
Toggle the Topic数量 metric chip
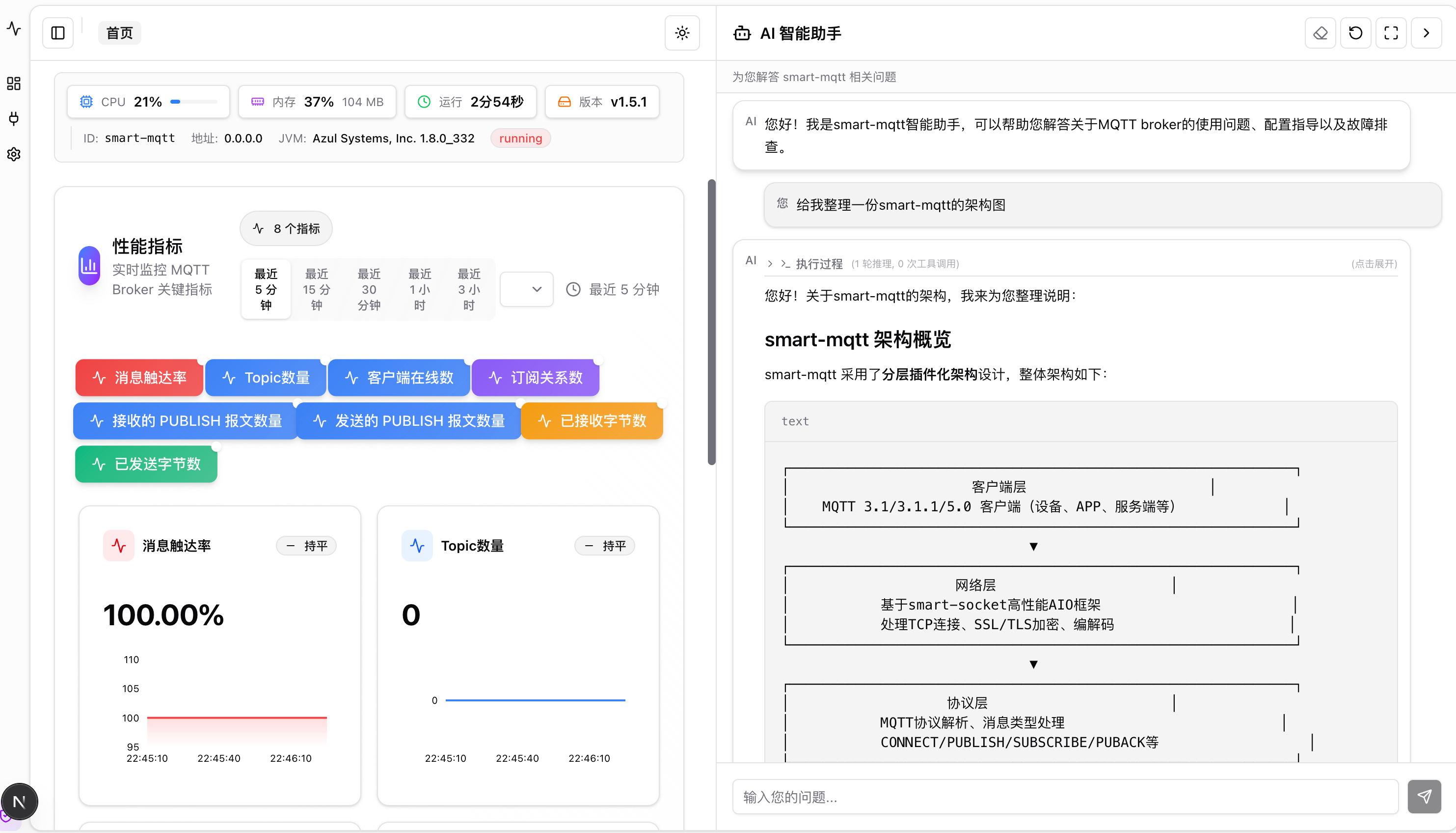point(266,378)
